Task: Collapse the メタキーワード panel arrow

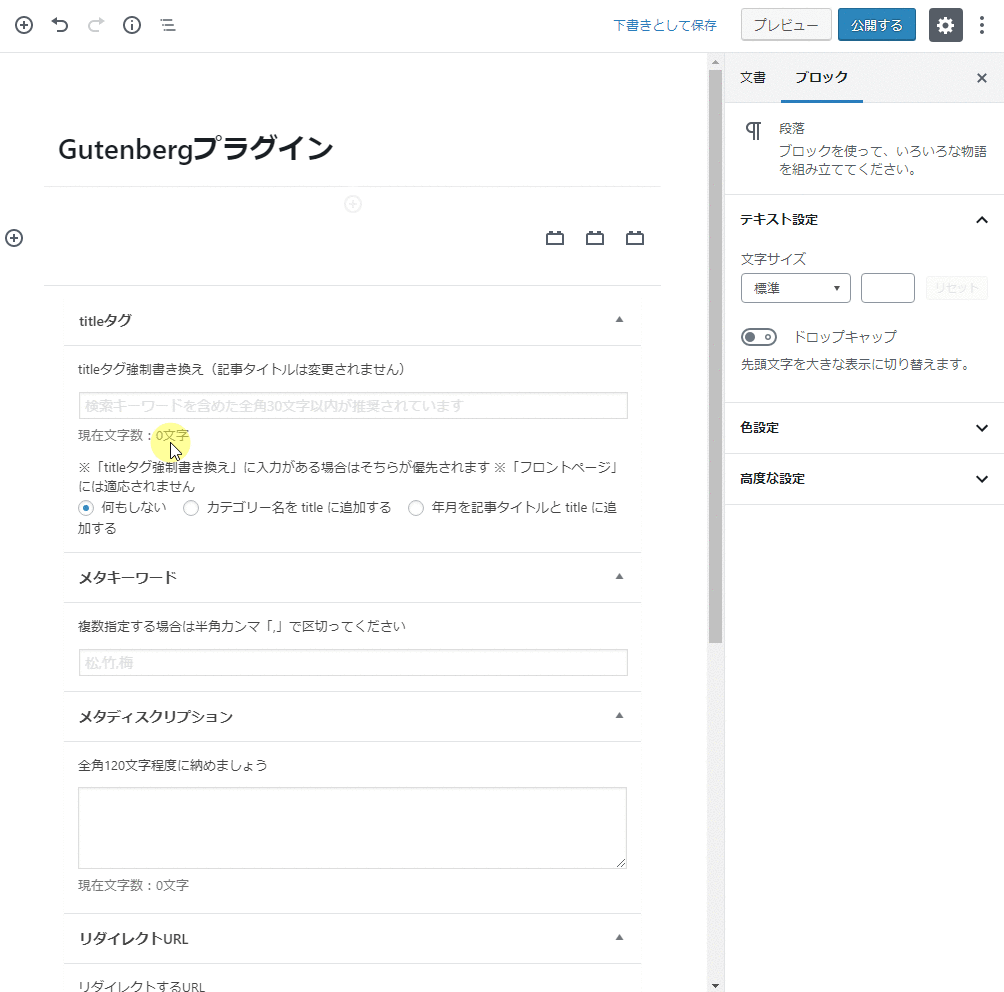Action: pyautogui.click(x=619, y=576)
